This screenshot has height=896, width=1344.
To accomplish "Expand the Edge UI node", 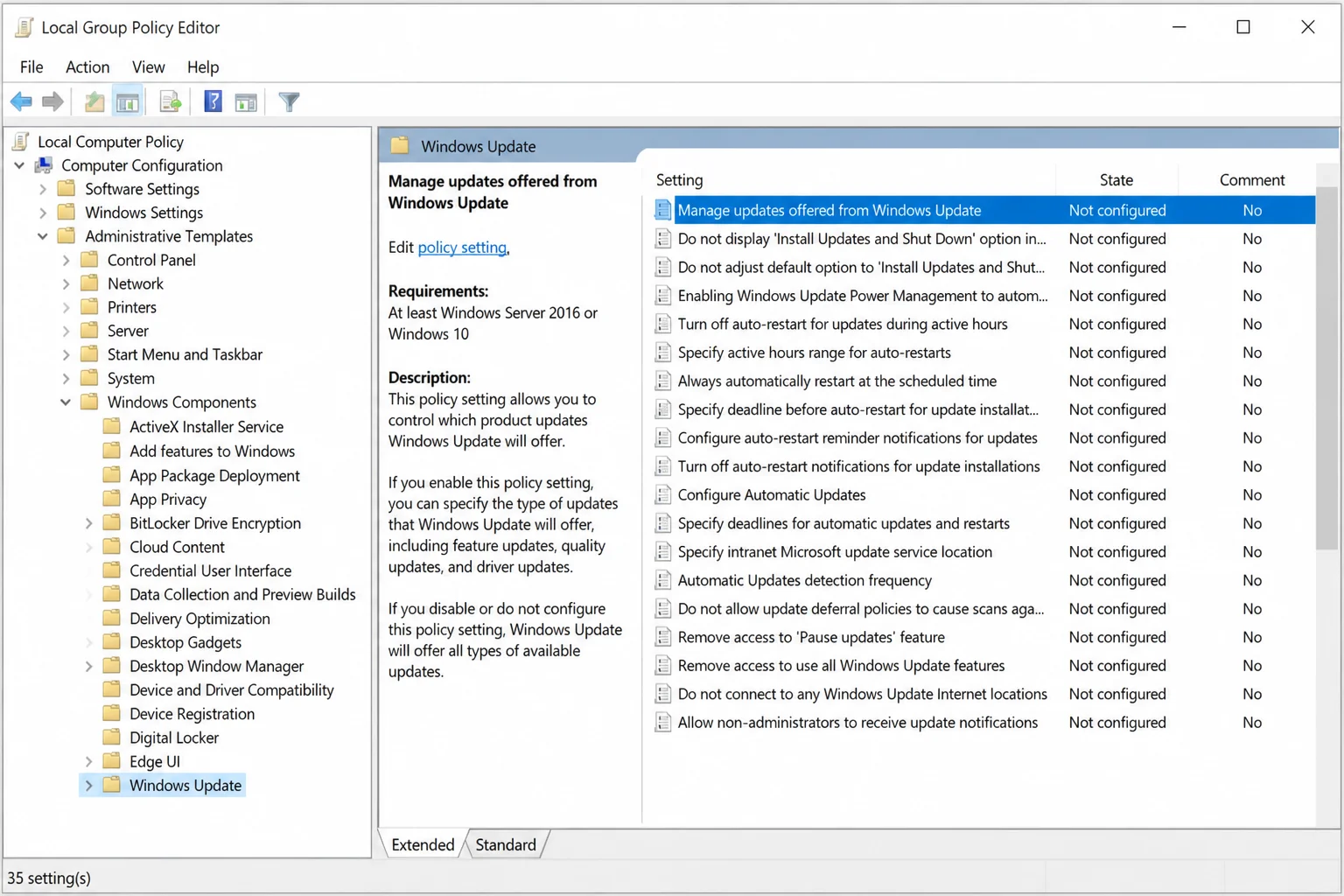I will pos(88,761).
